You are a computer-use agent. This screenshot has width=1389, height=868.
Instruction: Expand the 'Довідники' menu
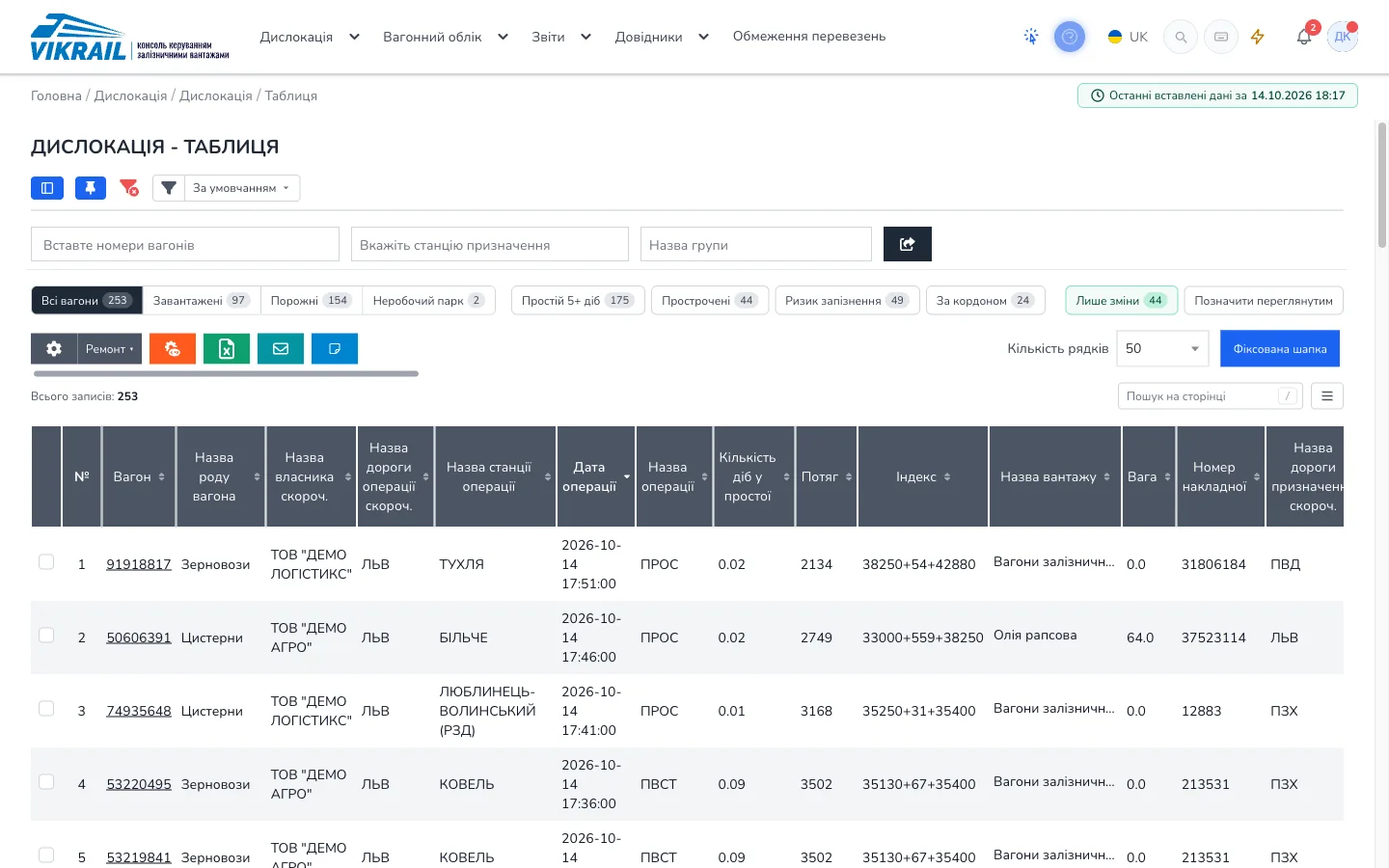(663, 37)
